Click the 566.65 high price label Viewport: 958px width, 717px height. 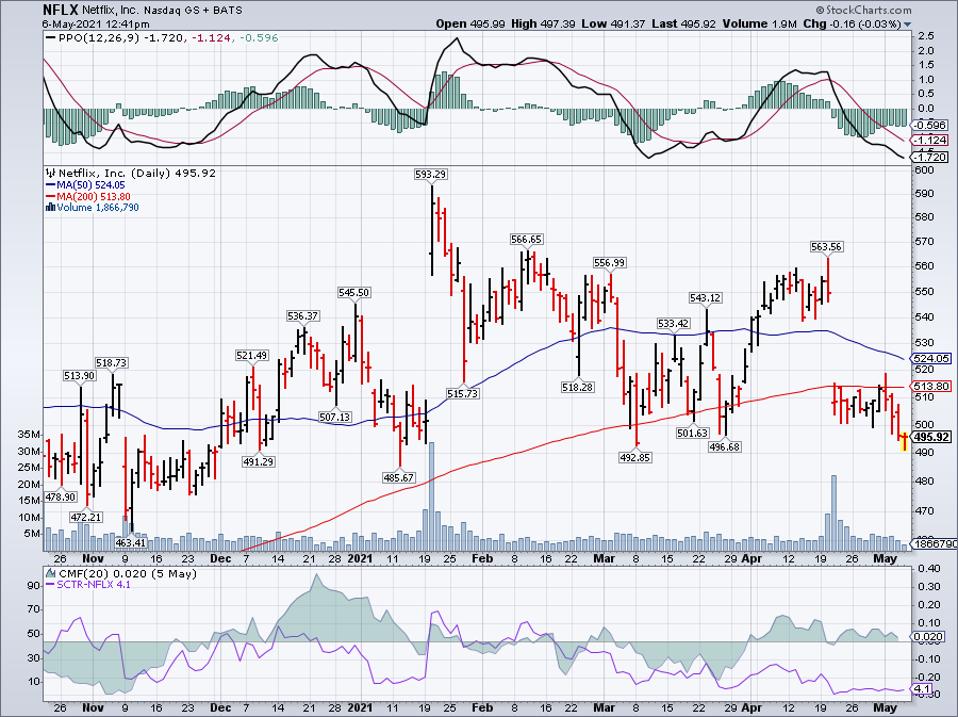click(x=527, y=239)
